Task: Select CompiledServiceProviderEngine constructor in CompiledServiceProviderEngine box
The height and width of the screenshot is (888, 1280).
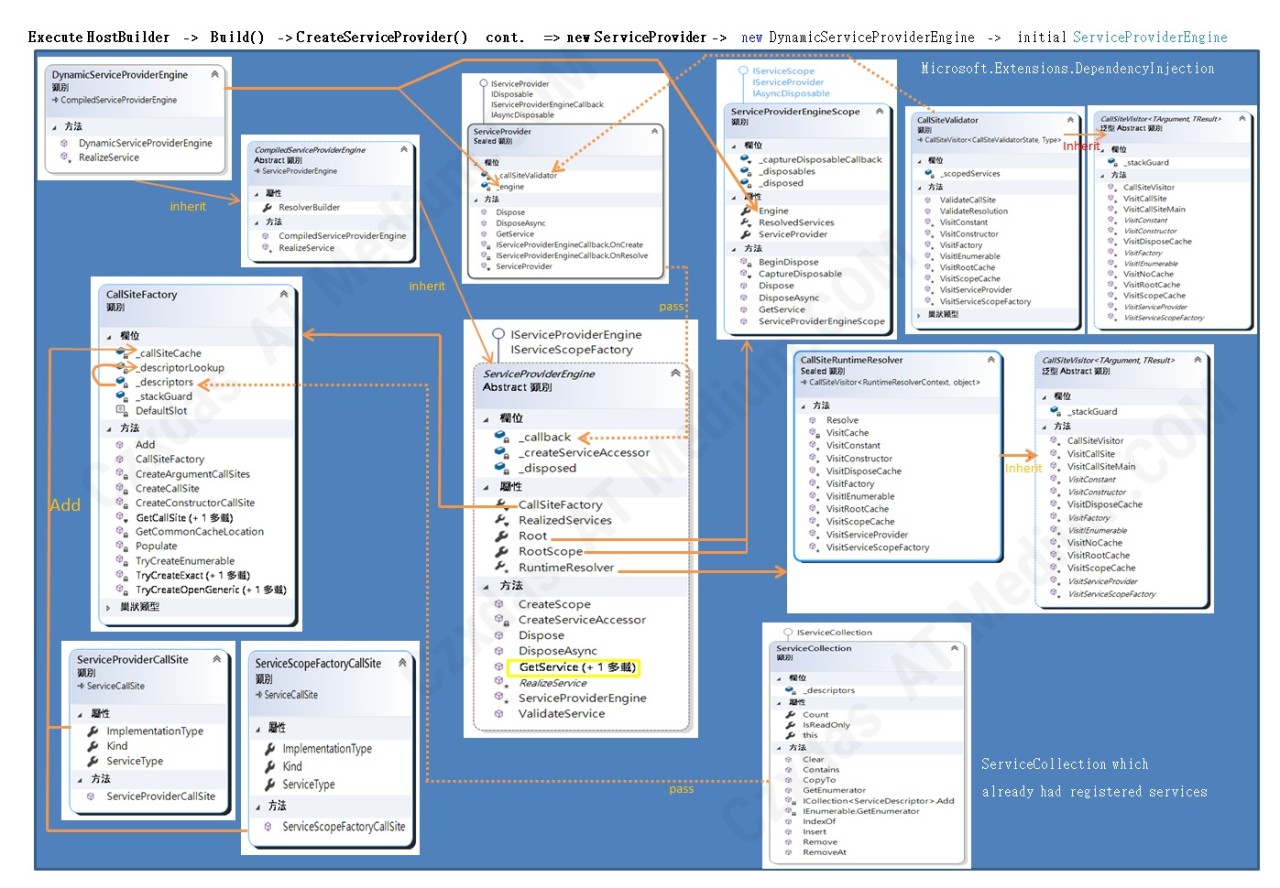Action: click(342, 236)
